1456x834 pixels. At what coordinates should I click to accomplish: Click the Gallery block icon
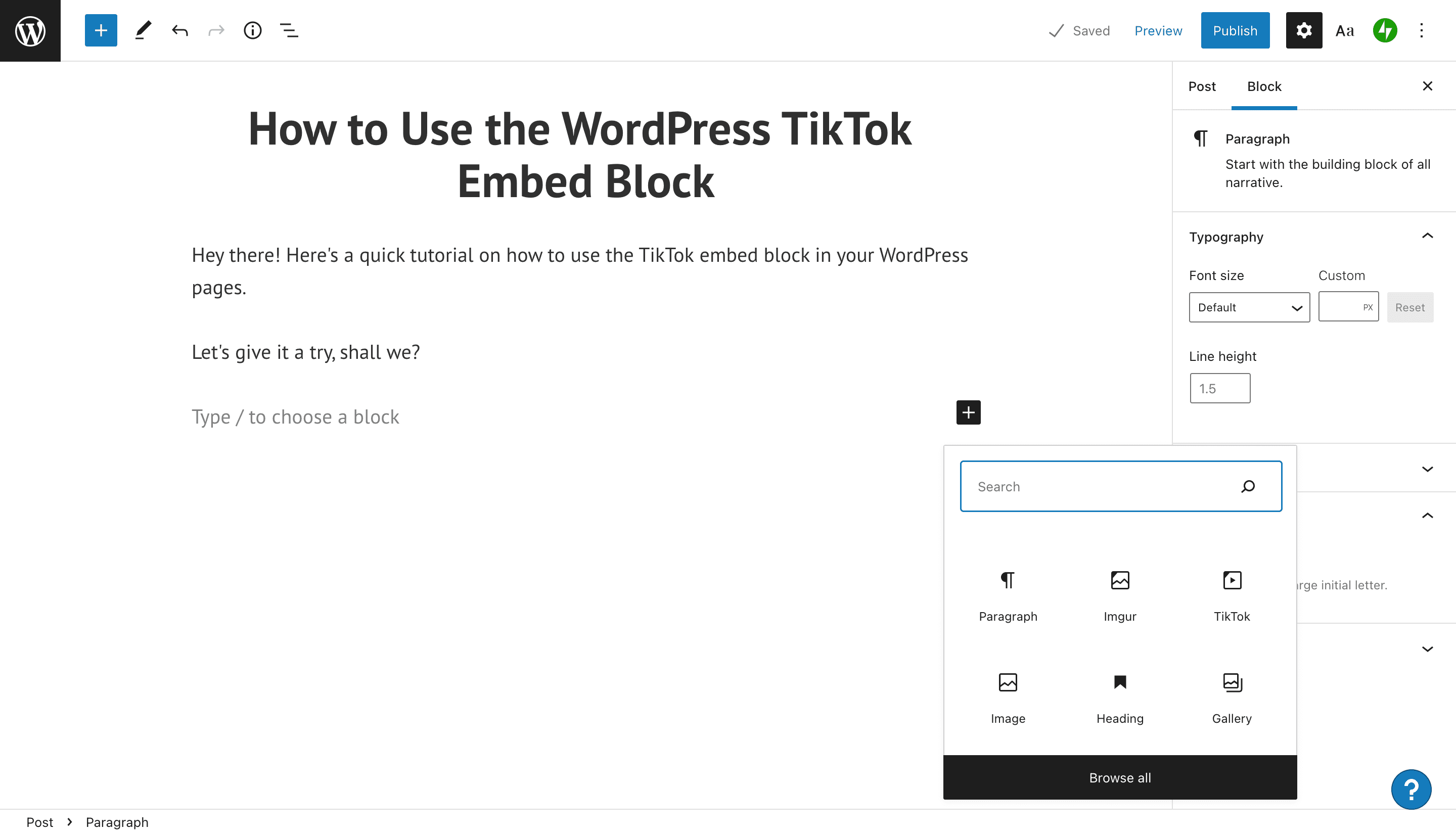[x=1232, y=682]
